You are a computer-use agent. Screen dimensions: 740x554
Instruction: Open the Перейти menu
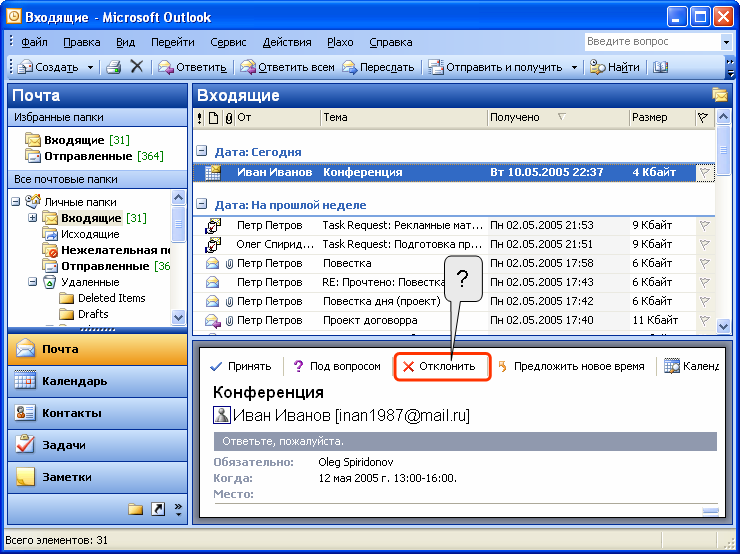coord(172,42)
